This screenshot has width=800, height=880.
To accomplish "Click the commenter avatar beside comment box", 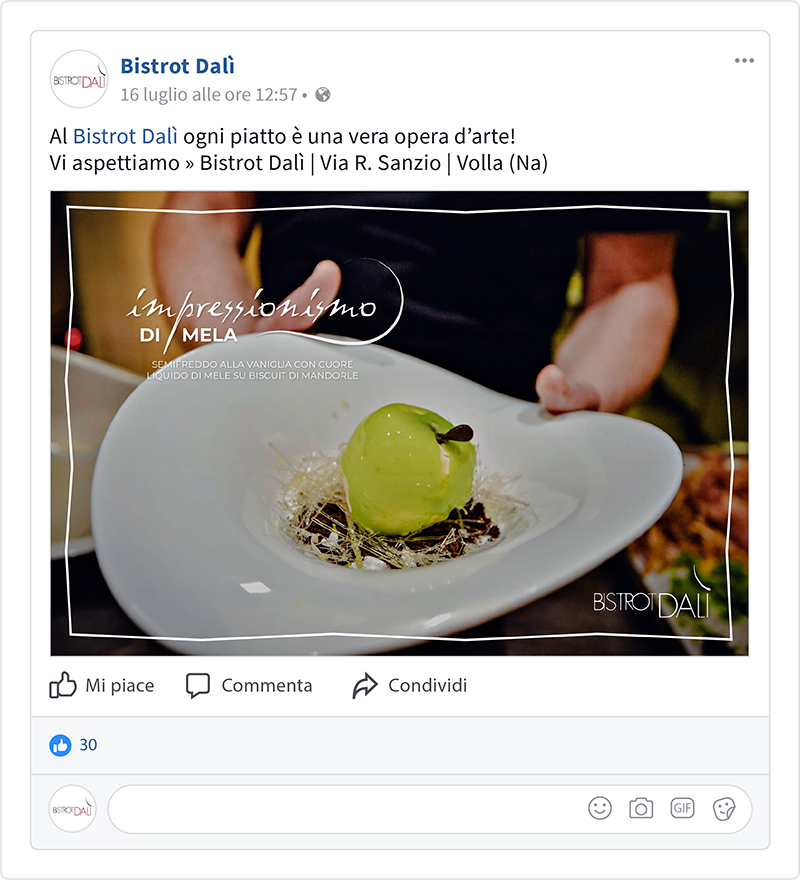I will coord(72,809).
